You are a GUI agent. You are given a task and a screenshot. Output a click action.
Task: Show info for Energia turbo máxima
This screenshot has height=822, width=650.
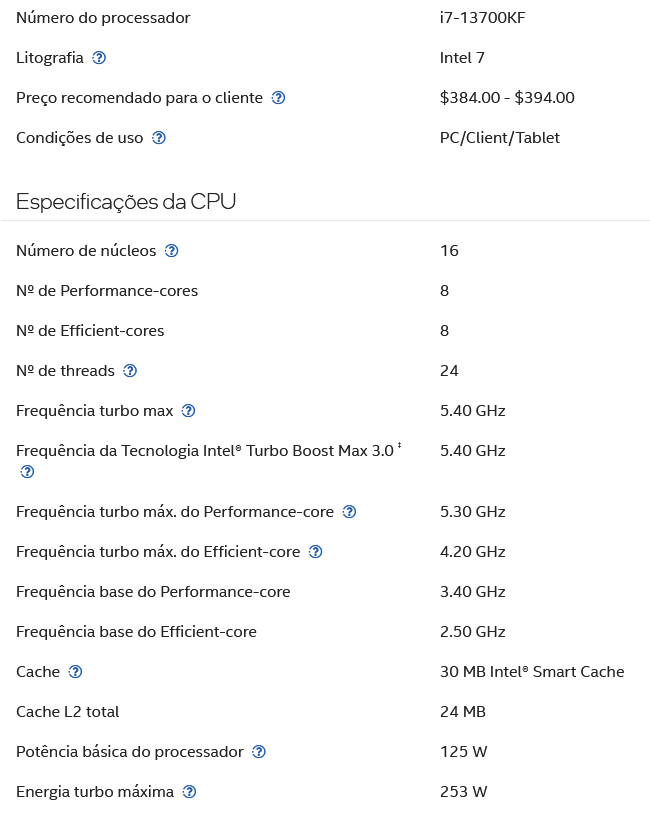point(189,792)
